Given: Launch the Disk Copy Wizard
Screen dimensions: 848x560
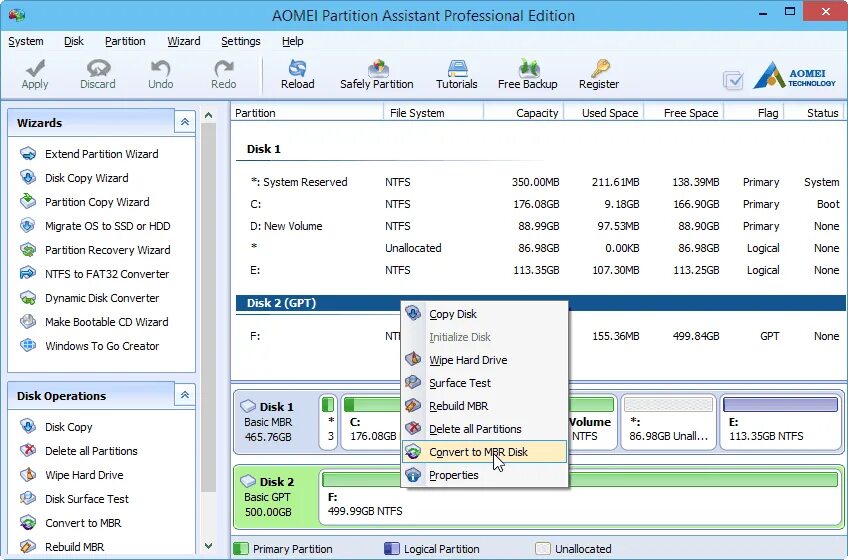Looking at the screenshot, I should click(87, 178).
